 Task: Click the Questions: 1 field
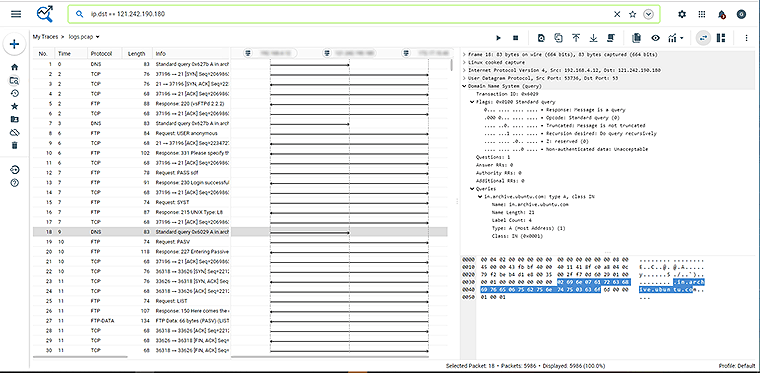point(493,157)
